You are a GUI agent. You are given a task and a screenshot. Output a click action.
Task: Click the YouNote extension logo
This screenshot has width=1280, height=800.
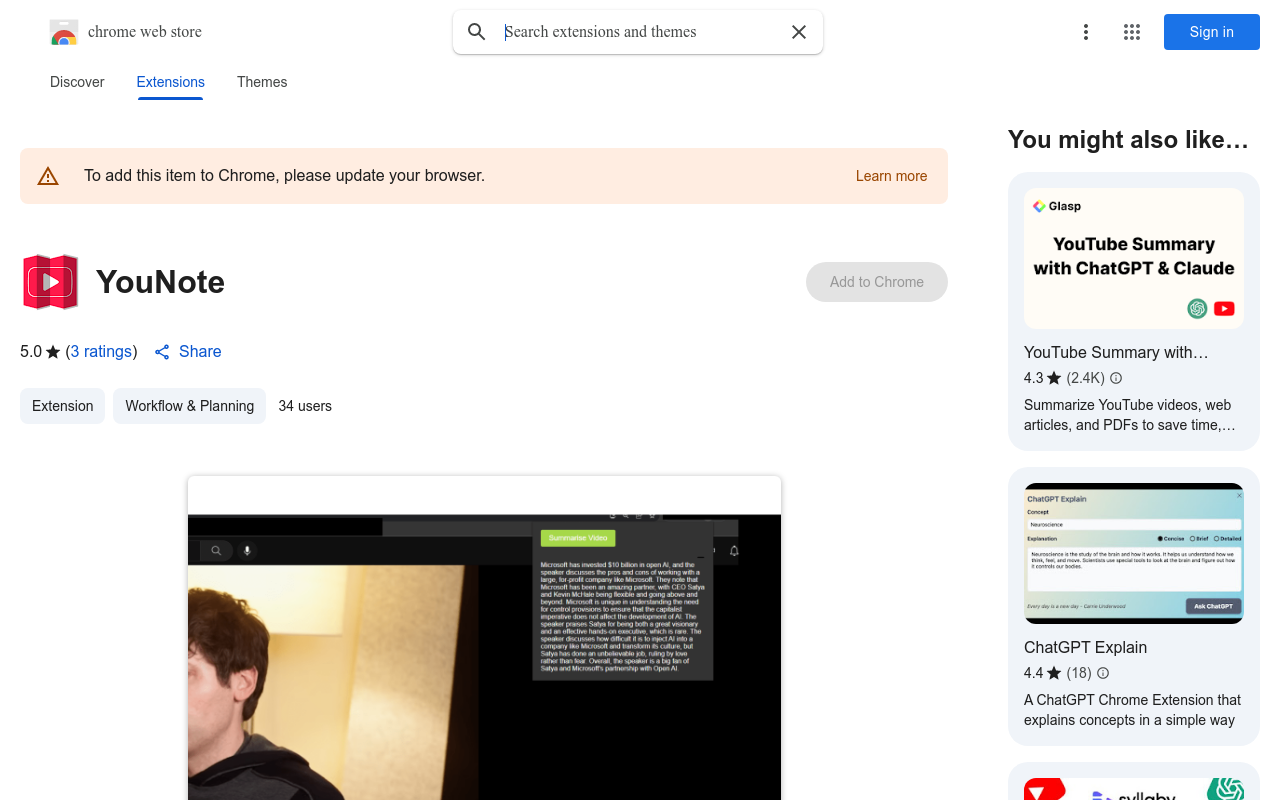tap(50, 282)
